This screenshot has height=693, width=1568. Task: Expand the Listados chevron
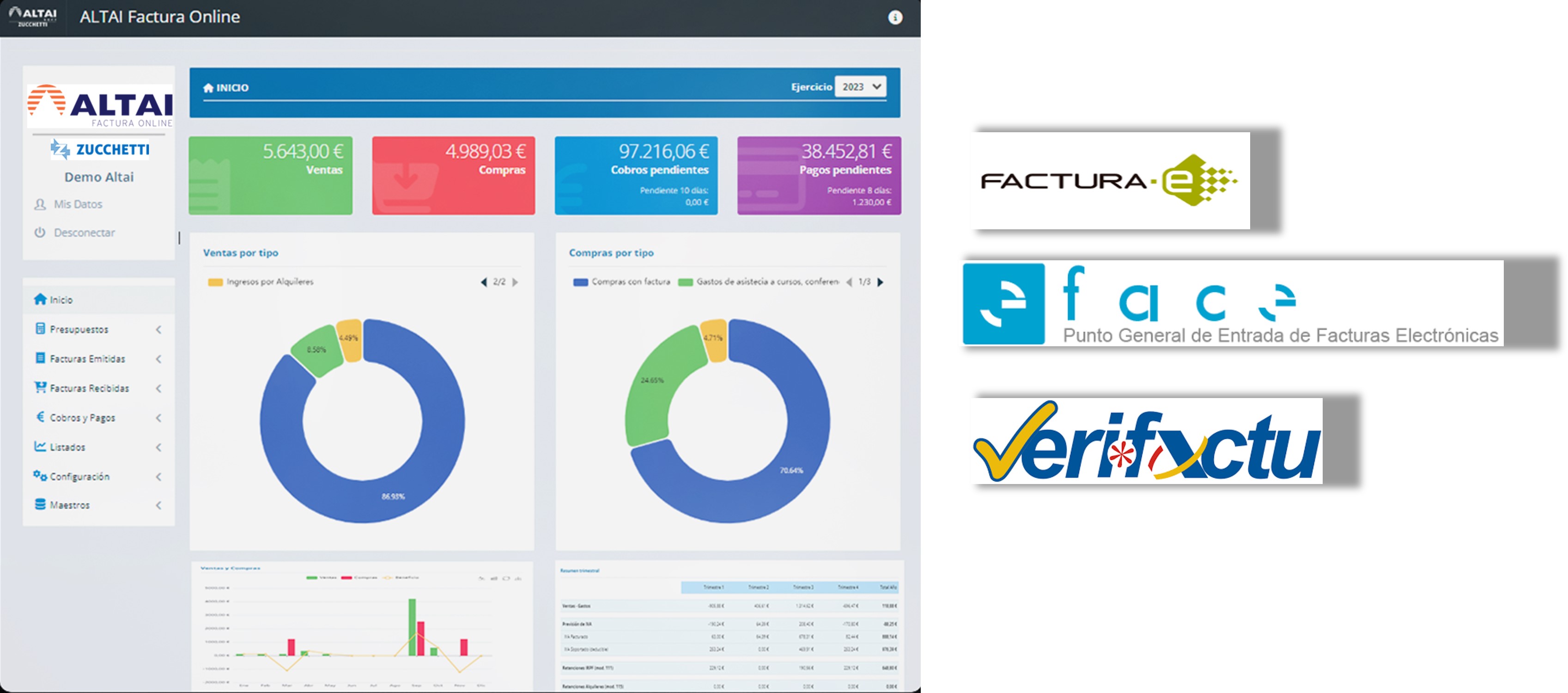point(158,447)
